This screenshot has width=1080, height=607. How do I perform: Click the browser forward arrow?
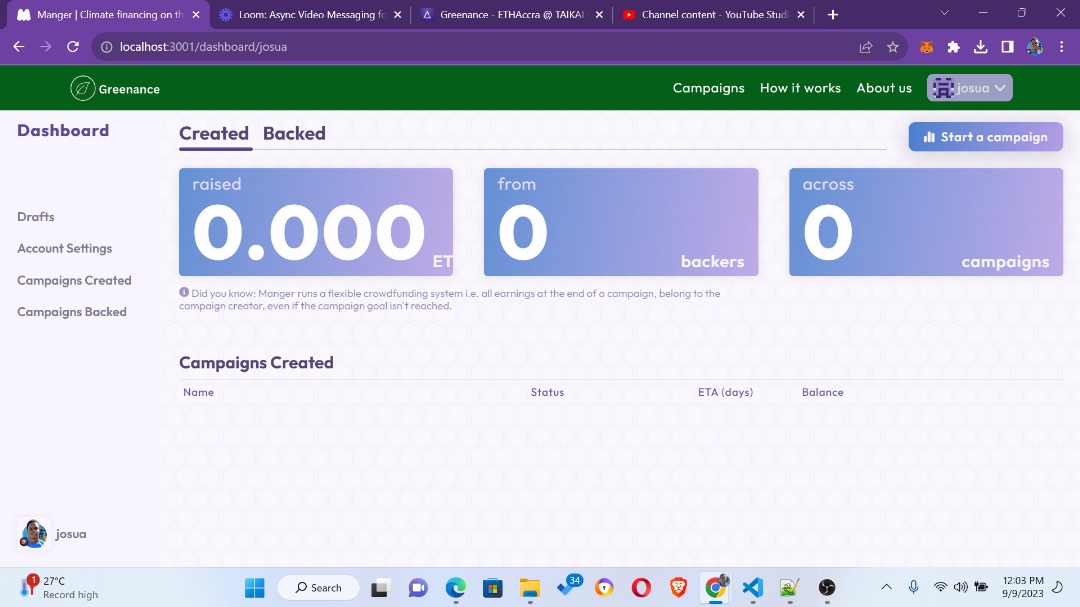pos(45,47)
